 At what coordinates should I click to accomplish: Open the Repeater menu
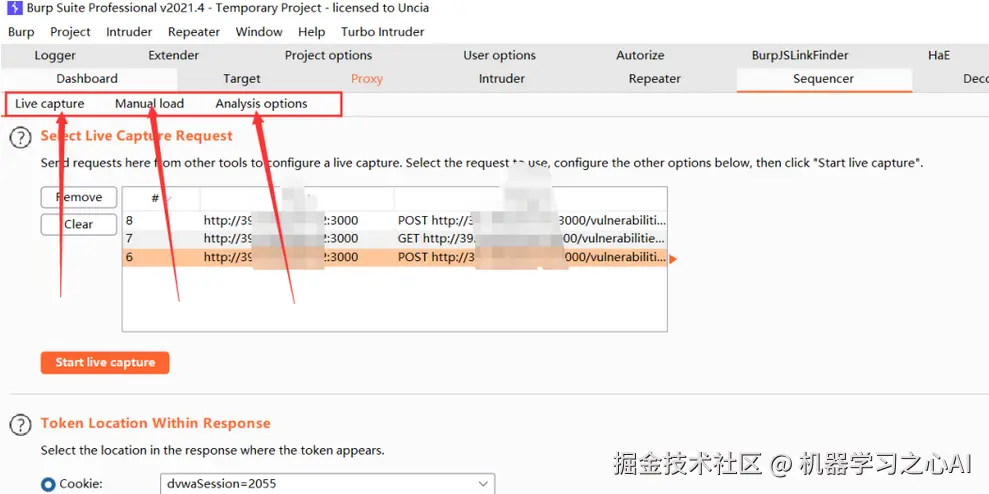tap(194, 32)
